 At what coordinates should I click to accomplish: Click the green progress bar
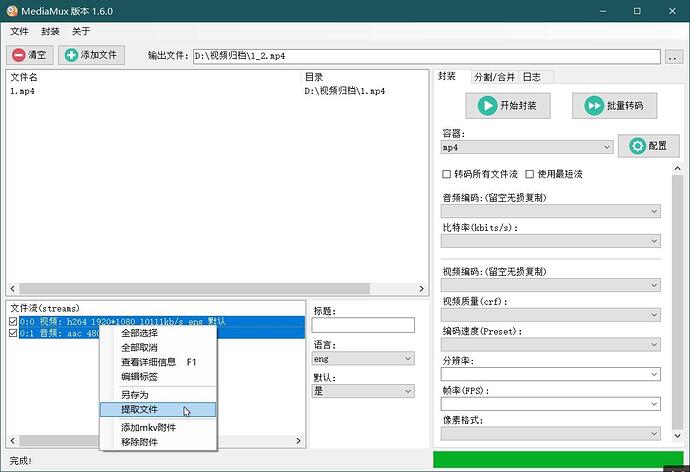pos(558,459)
